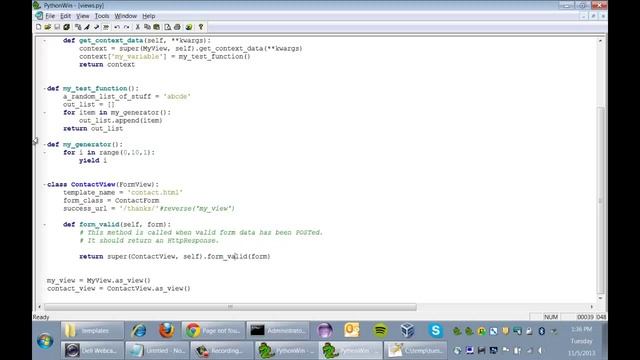Click the 'yield i' code line
This screenshot has height=360, width=640.
pos(93,160)
